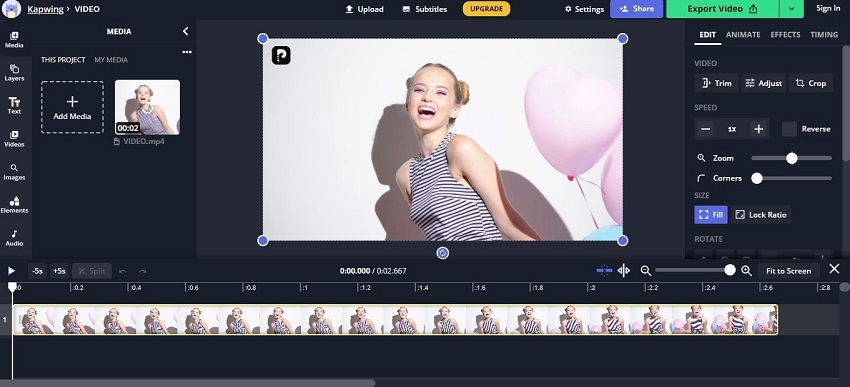Open the Crop video tool

(x=811, y=83)
